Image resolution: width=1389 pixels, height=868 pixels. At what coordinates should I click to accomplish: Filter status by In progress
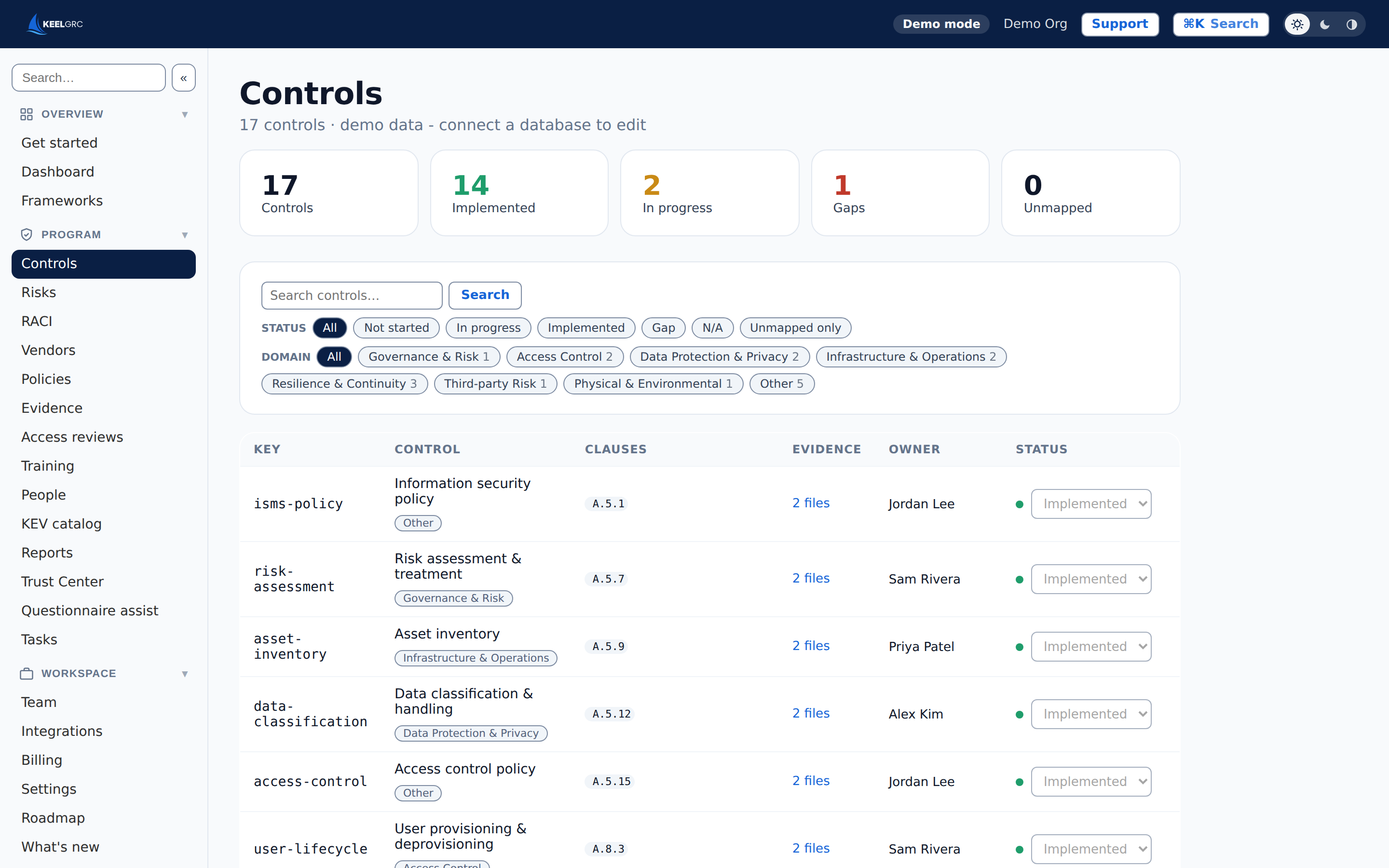(489, 328)
